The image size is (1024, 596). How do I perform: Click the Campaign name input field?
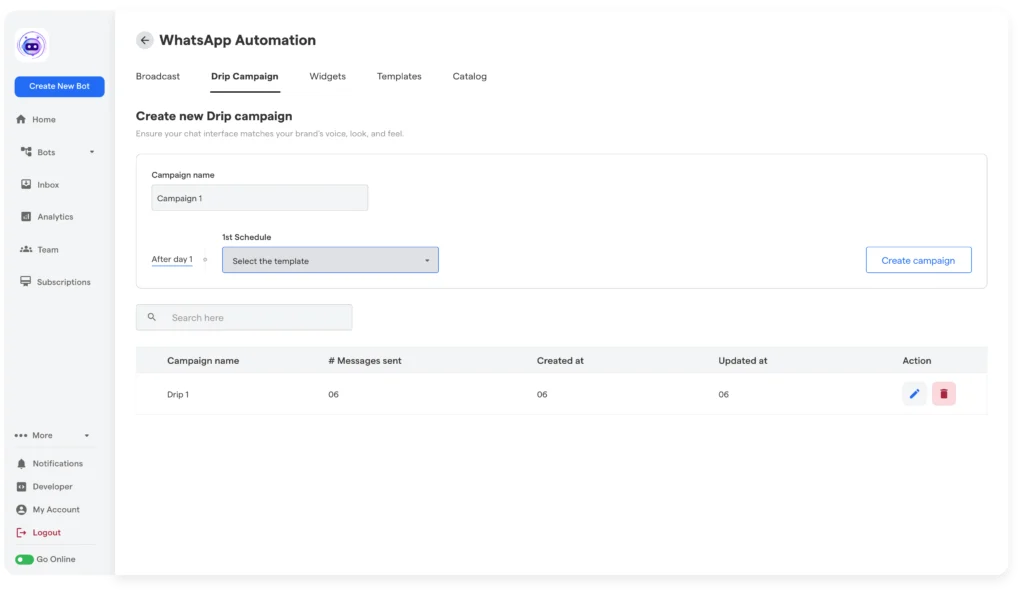(x=259, y=198)
